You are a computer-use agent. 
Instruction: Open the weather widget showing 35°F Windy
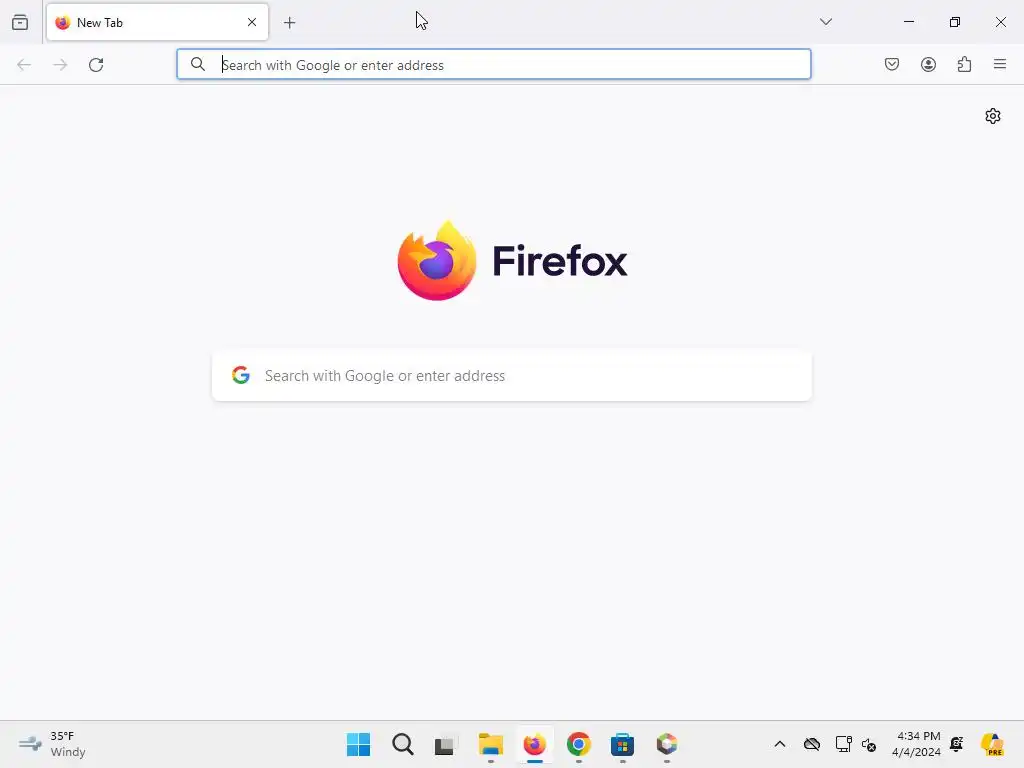point(52,744)
